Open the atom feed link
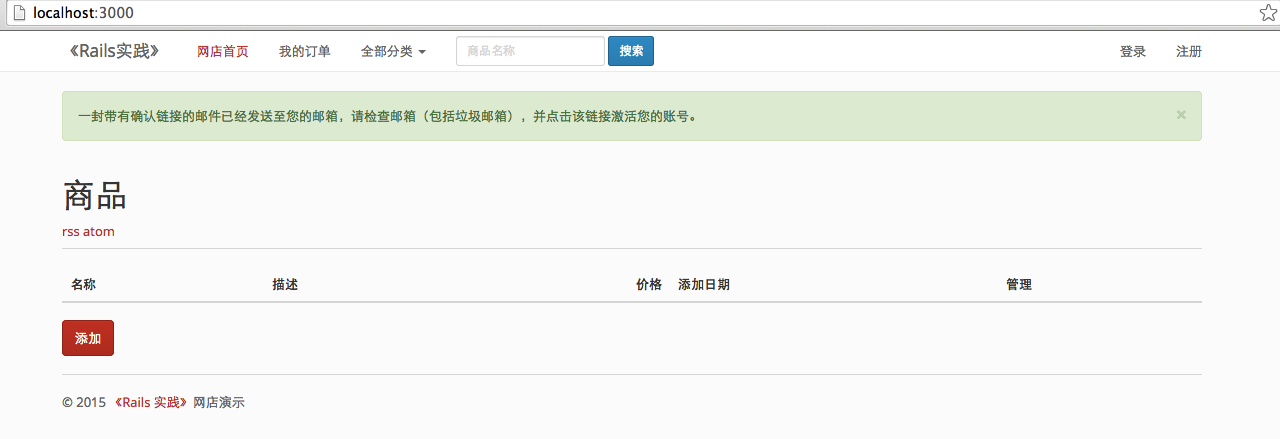The image size is (1280, 439). coord(99,231)
